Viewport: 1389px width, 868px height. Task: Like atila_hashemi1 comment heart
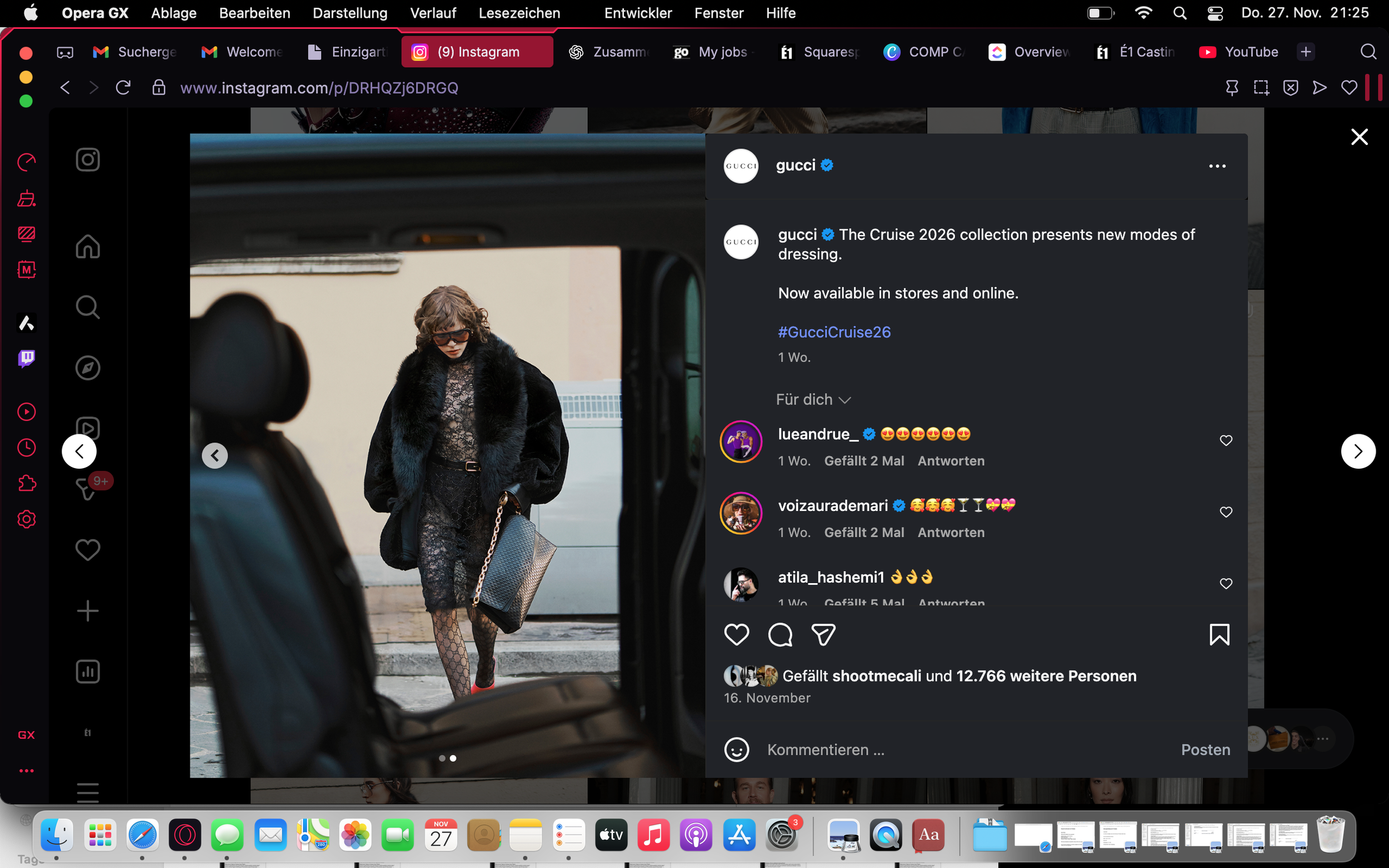point(1226,584)
